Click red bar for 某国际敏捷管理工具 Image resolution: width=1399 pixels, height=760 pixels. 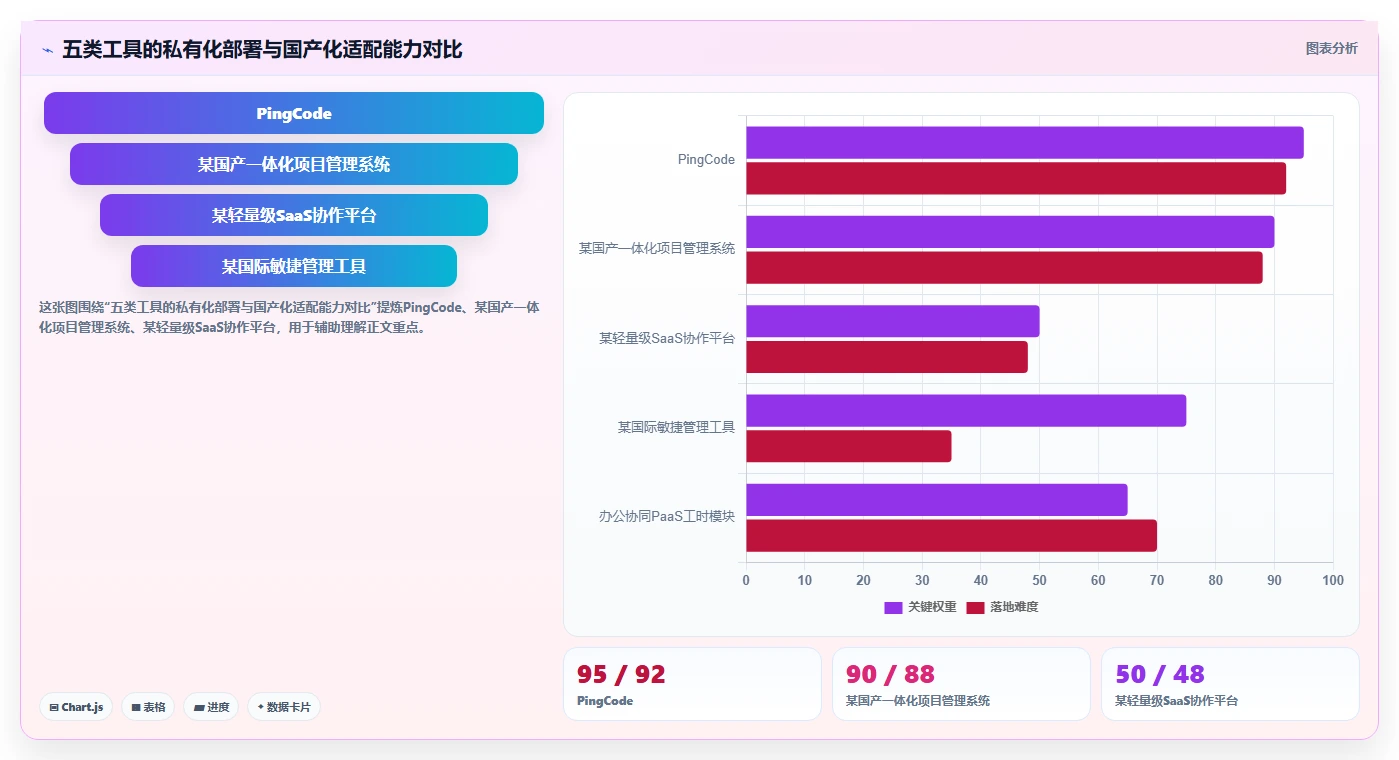tap(849, 446)
